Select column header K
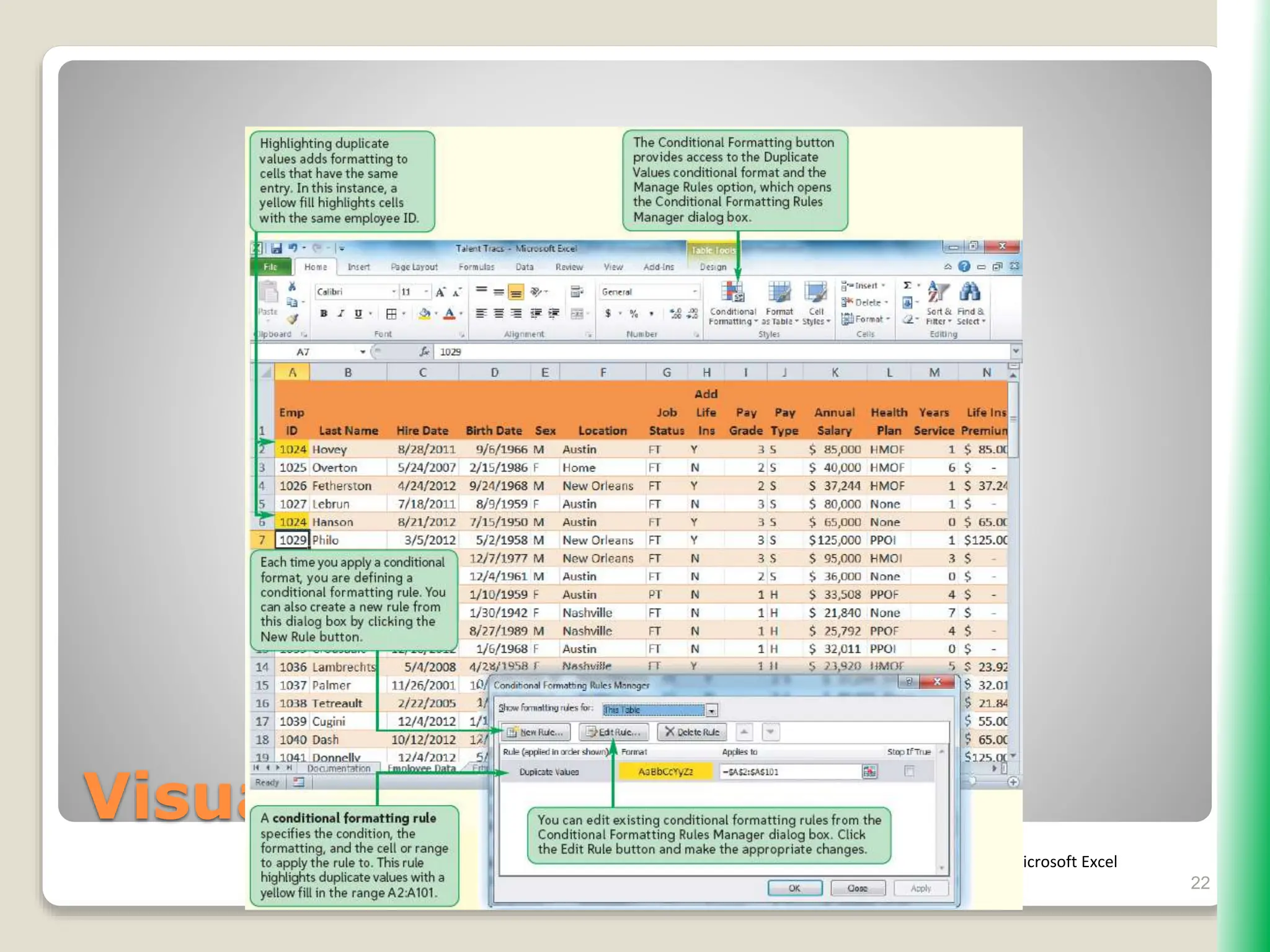This screenshot has height=952, width=1270. pyautogui.click(x=835, y=372)
